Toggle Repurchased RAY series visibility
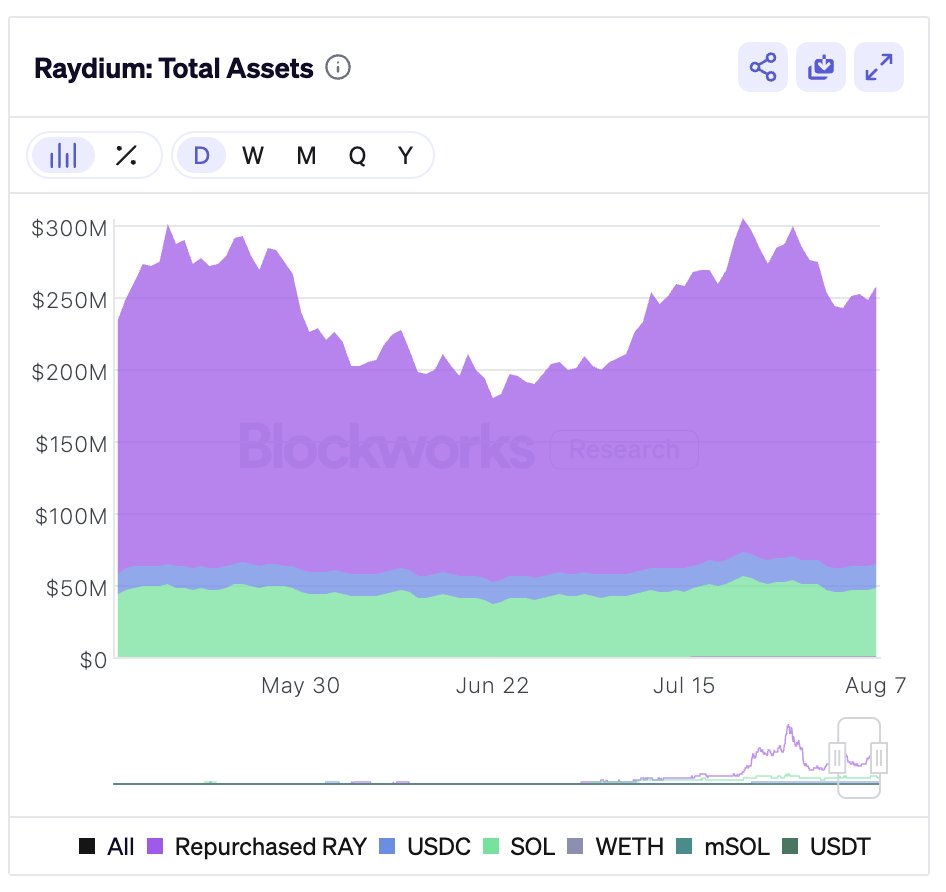The height and width of the screenshot is (892, 946). (x=258, y=847)
